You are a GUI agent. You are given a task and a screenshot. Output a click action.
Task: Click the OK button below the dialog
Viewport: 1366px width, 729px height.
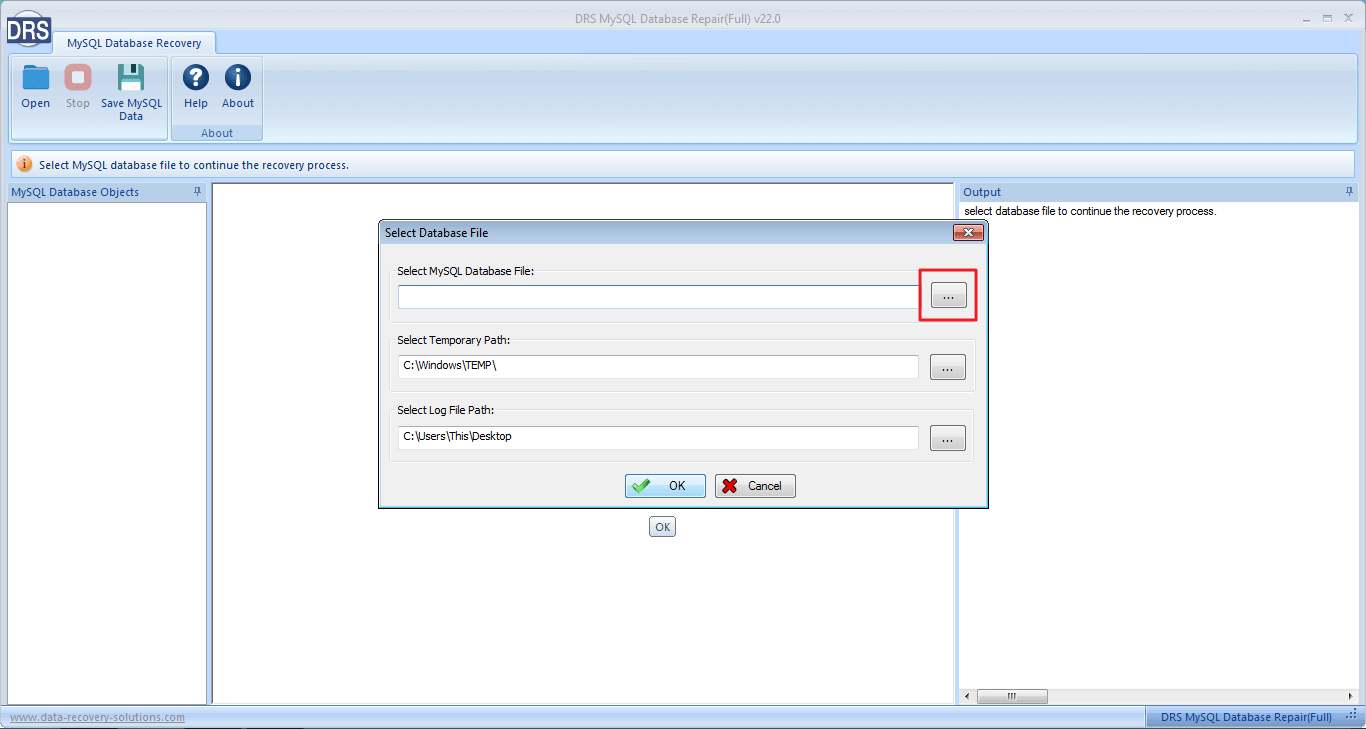[662, 527]
